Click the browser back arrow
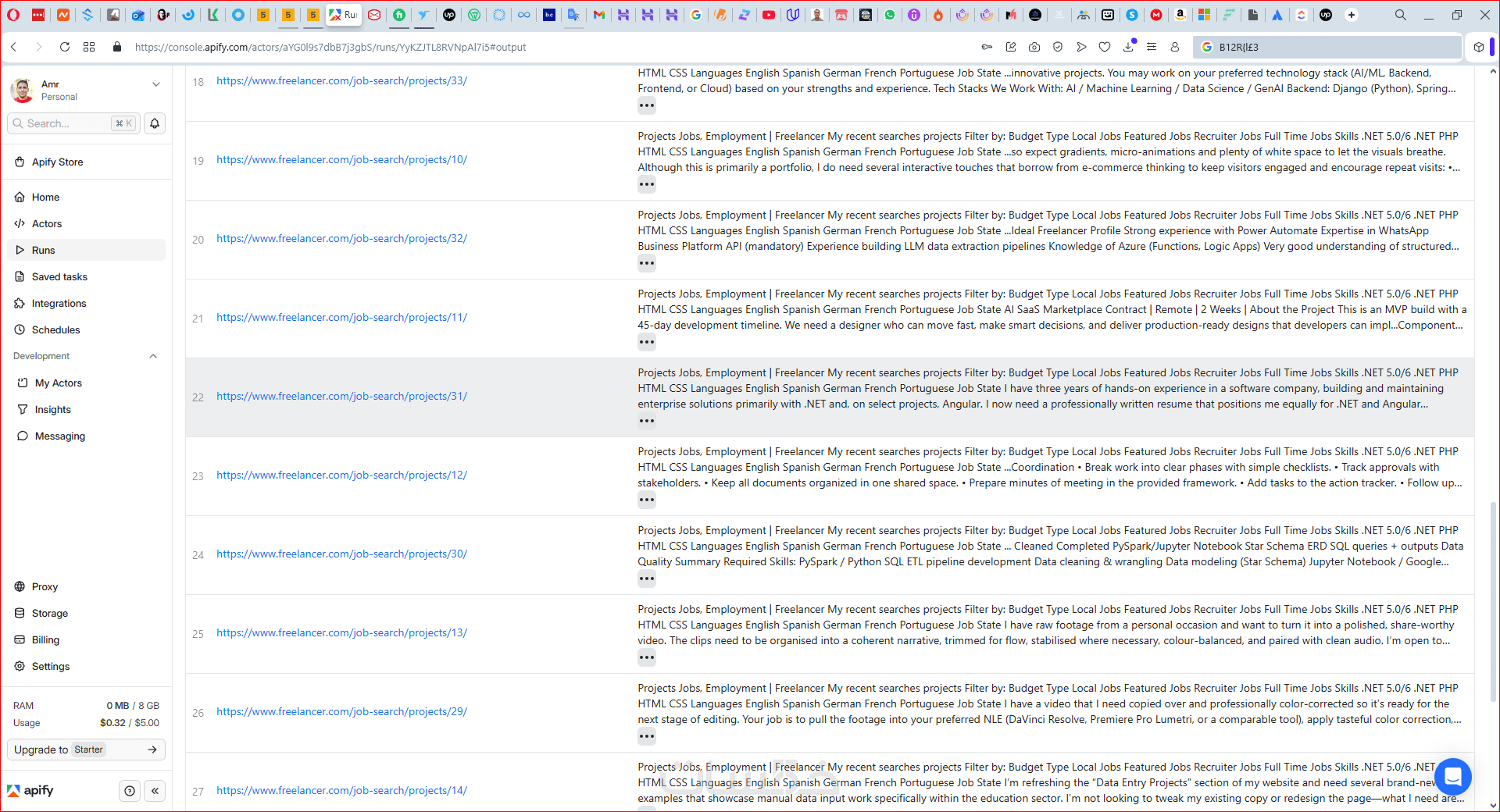Image resolution: width=1500 pixels, height=812 pixels. 14,47
